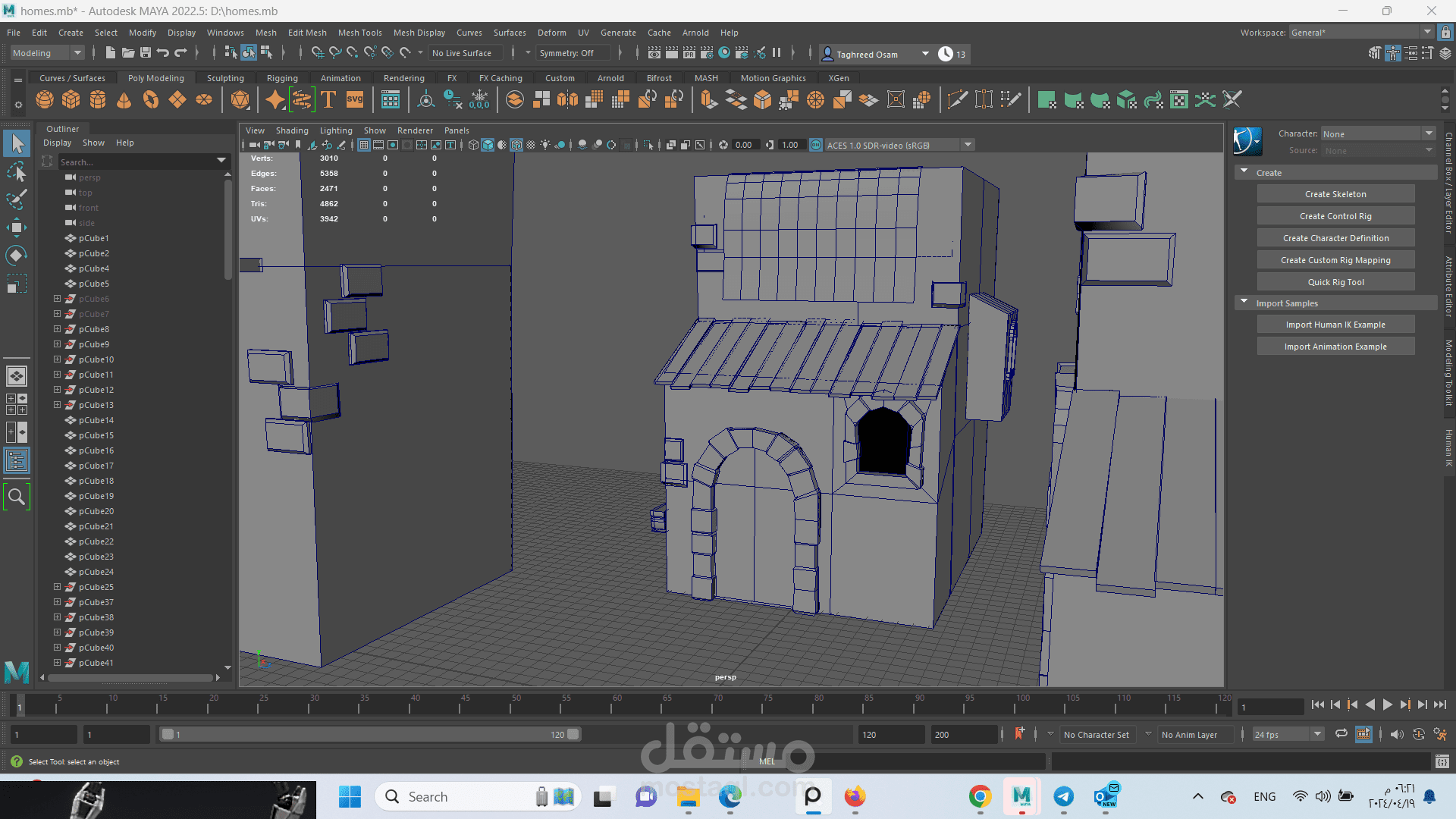This screenshot has width=1456, height=819.
Task: Expand the pCube8 node in Outliner
Action: (x=57, y=329)
